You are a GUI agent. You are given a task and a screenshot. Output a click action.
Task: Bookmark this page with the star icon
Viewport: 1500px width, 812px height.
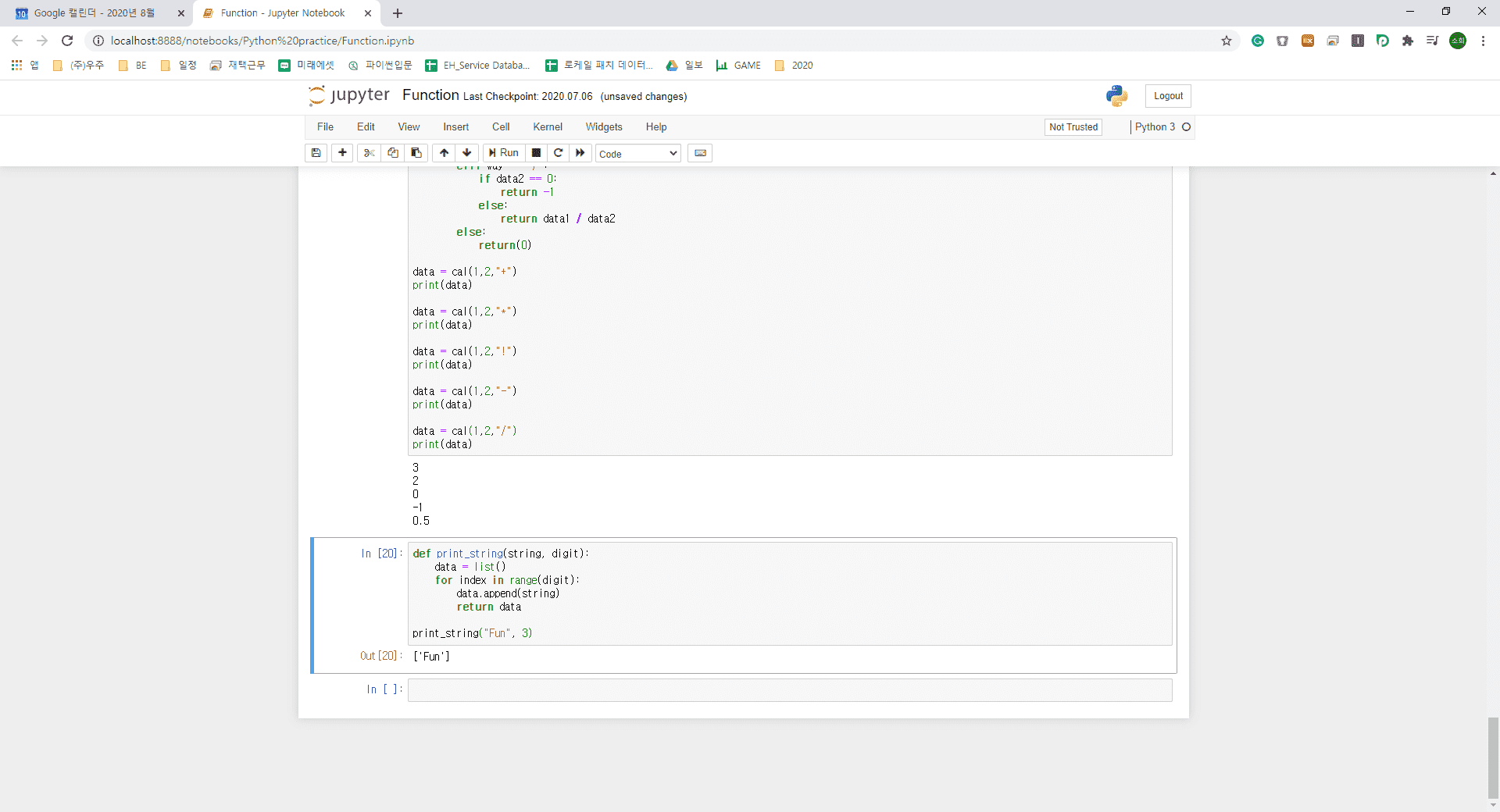coord(1227,41)
